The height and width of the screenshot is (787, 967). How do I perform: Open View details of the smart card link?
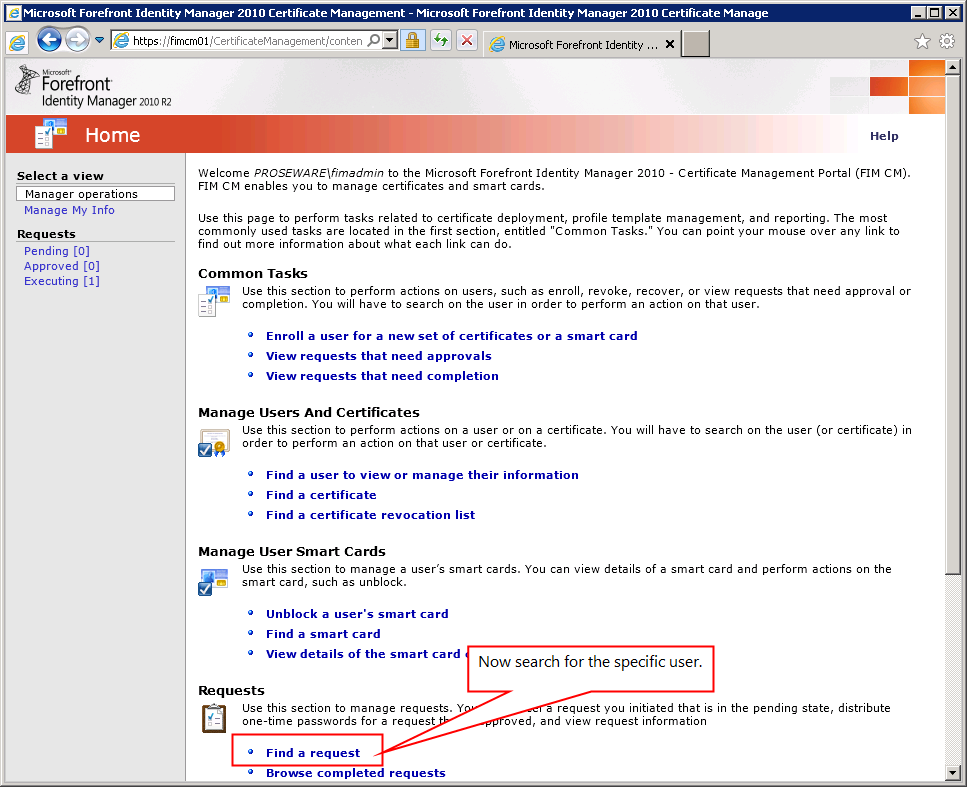point(366,654)
